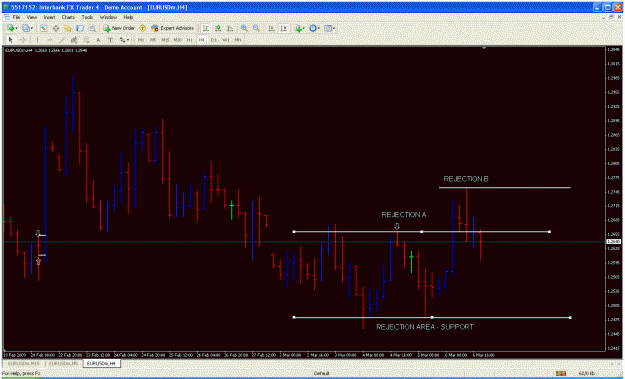Switch to bar chart display
This screenshot has width=625, height=379.
coord(205,28)
